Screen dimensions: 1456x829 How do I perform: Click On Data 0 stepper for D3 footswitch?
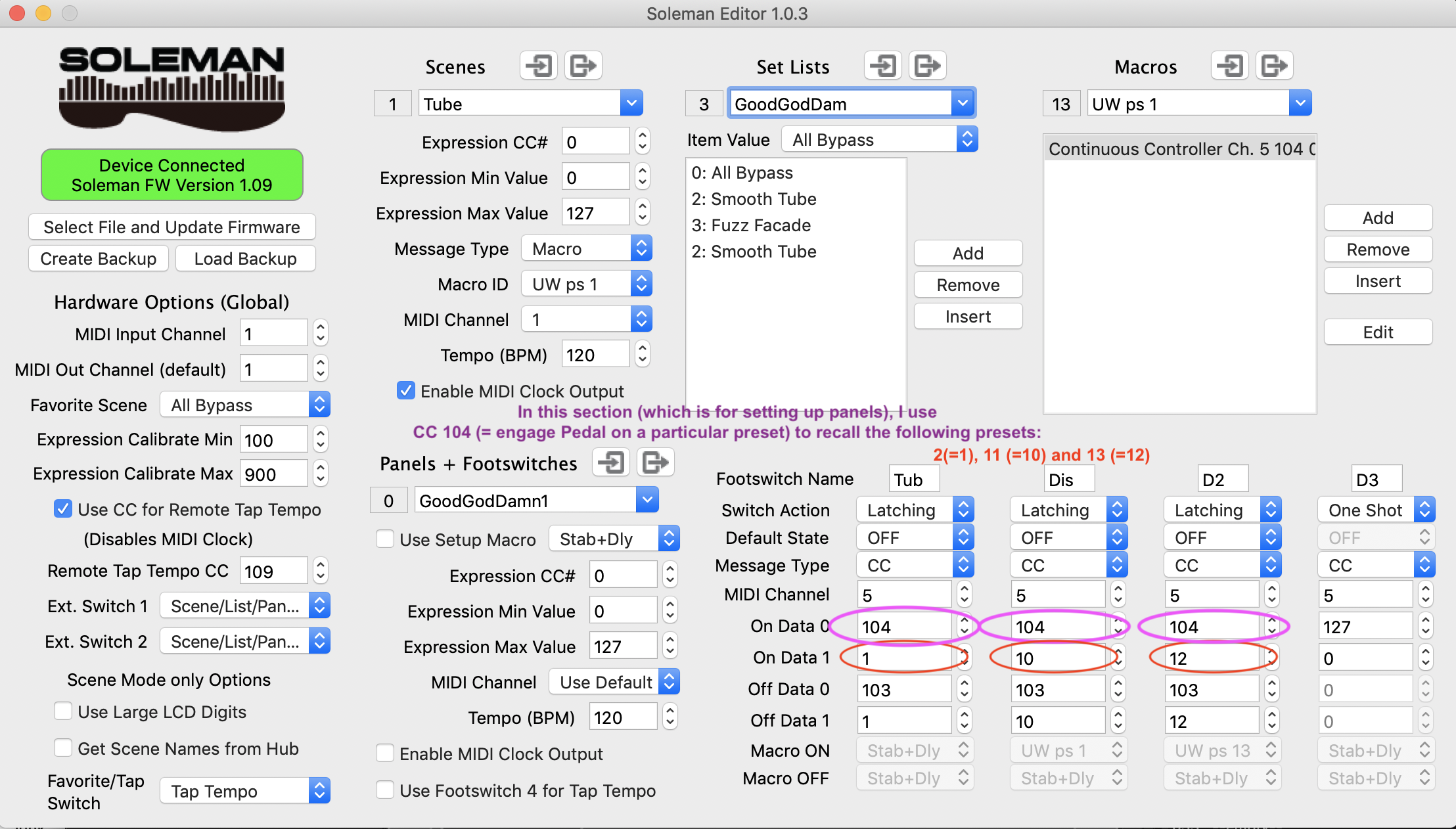1426,626
